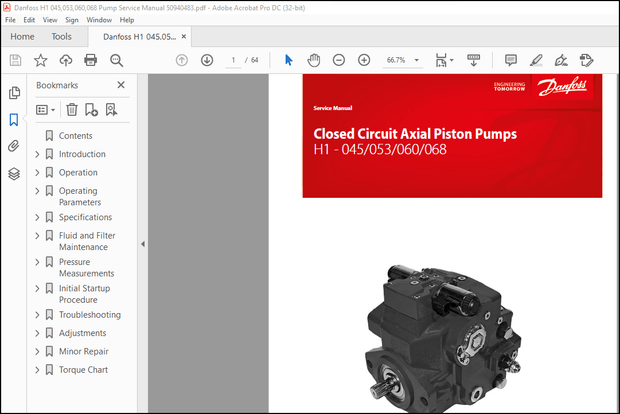Print the document
620x414 pixels.
pyautogui.click(x=91, y=60)
